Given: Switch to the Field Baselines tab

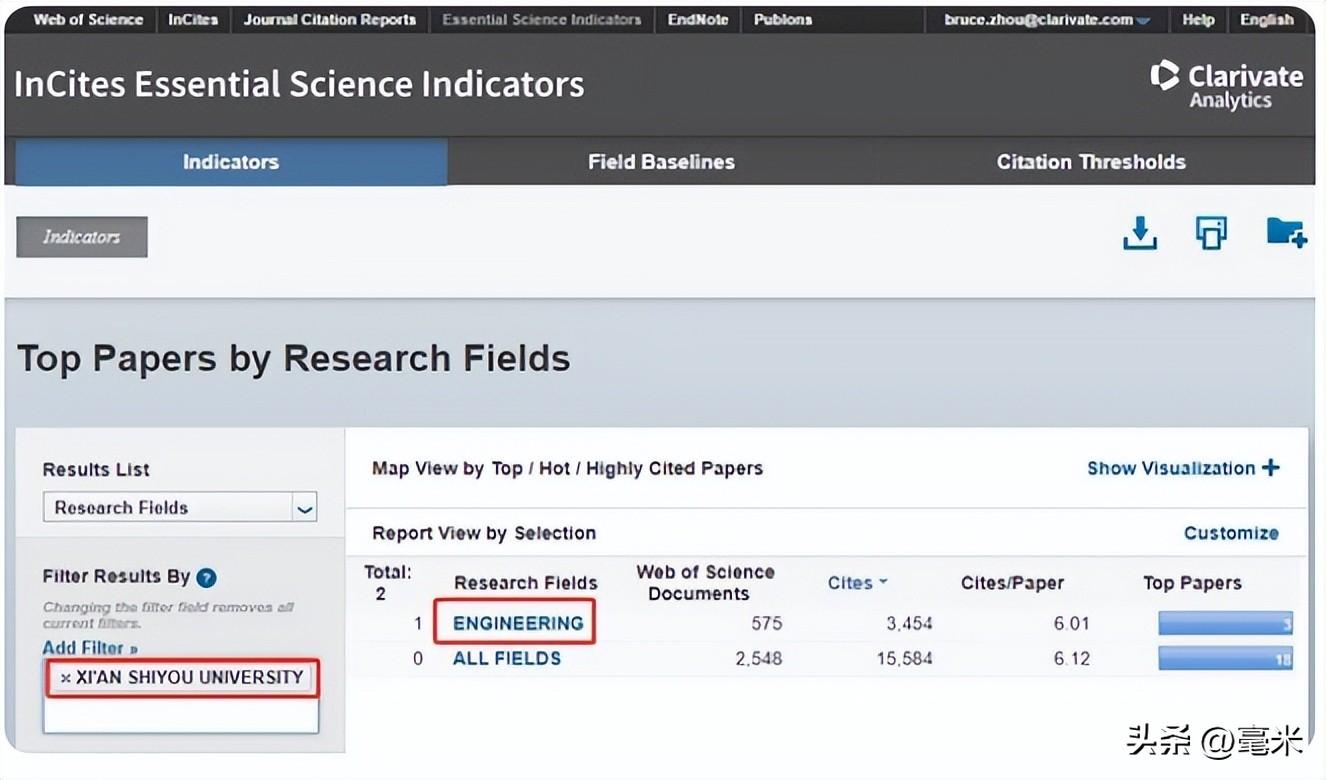Looking at the screenshot, I should [x=661, y=162].
